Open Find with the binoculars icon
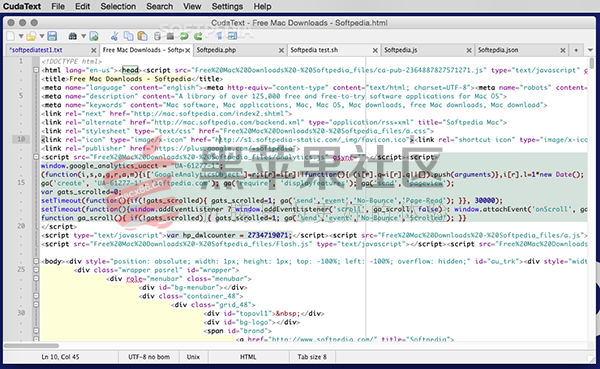The width and height of the screenshot is (600, 369). pyautogui.click(x=72, y=36)
